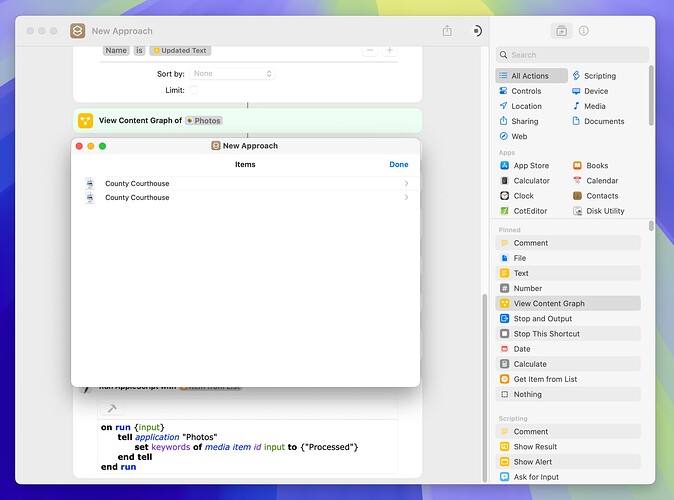Image resolution: width=674 pixels, height=500 pixels.
Task: Open the Calculator app actions
Action: pyautogui.click(x=525, y=181)
